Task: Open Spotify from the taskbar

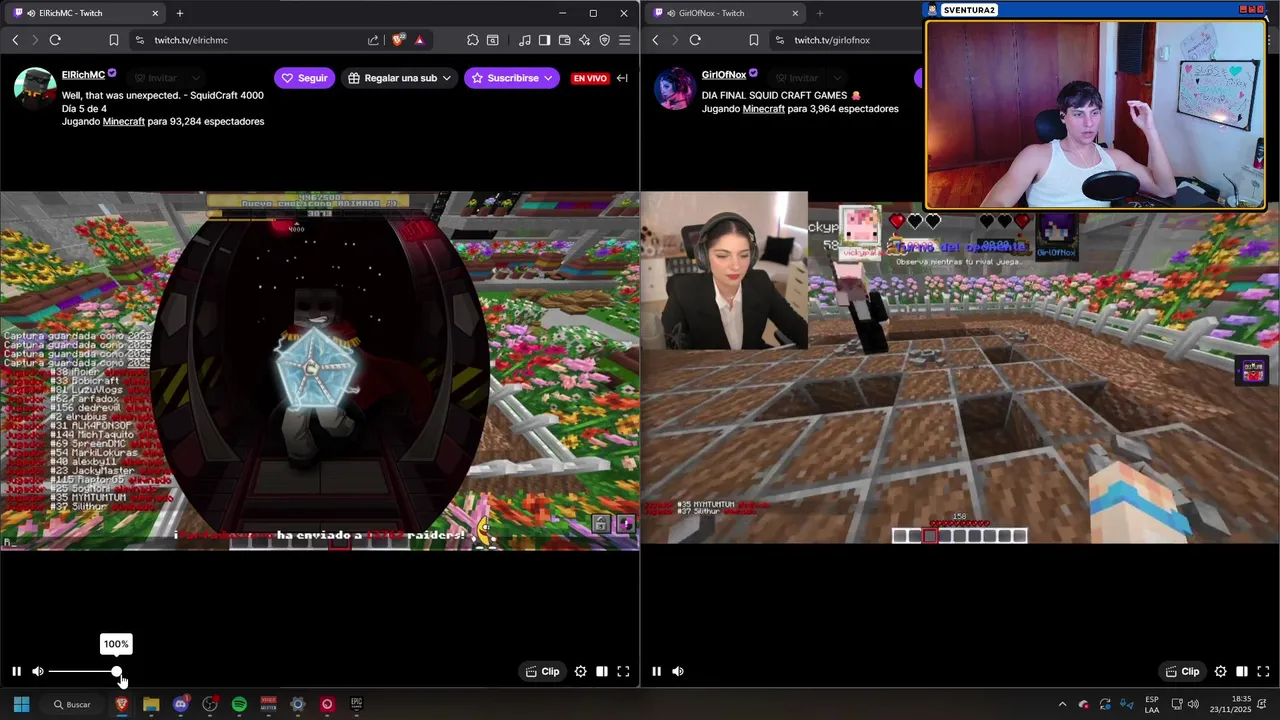Action: tap(239, 704)
